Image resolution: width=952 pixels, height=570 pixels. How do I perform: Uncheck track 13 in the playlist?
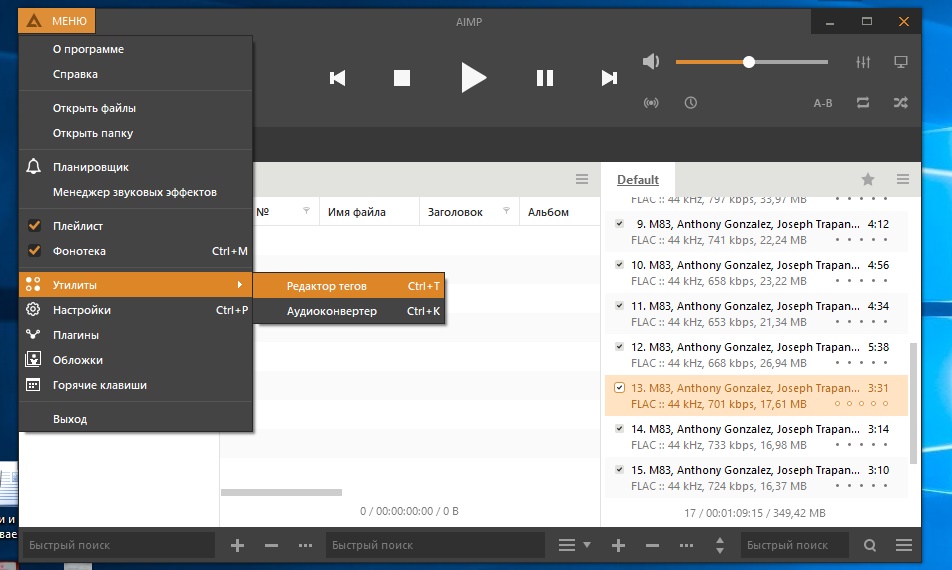coord(620,388)
